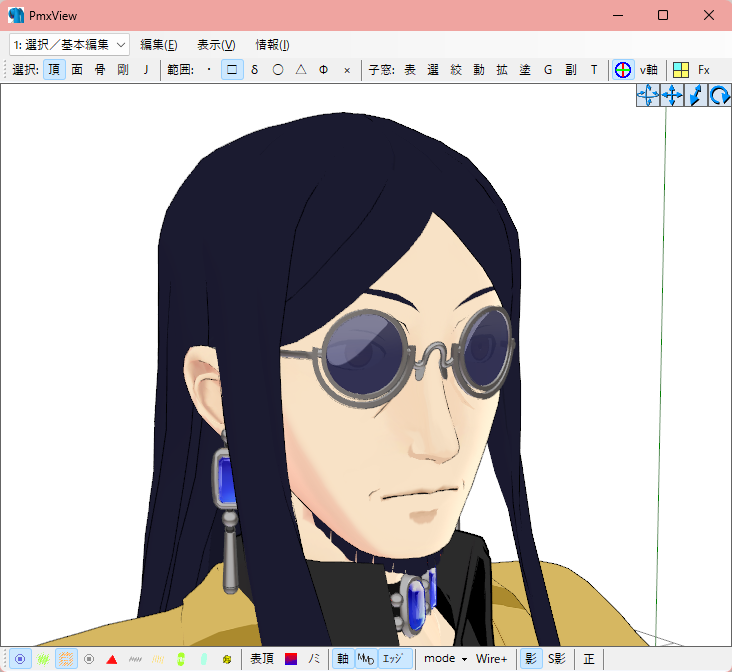The width and height of the screenshot is (732, 672).
Task: Select the rectangle range selection tool
Action: pos(232,70)
